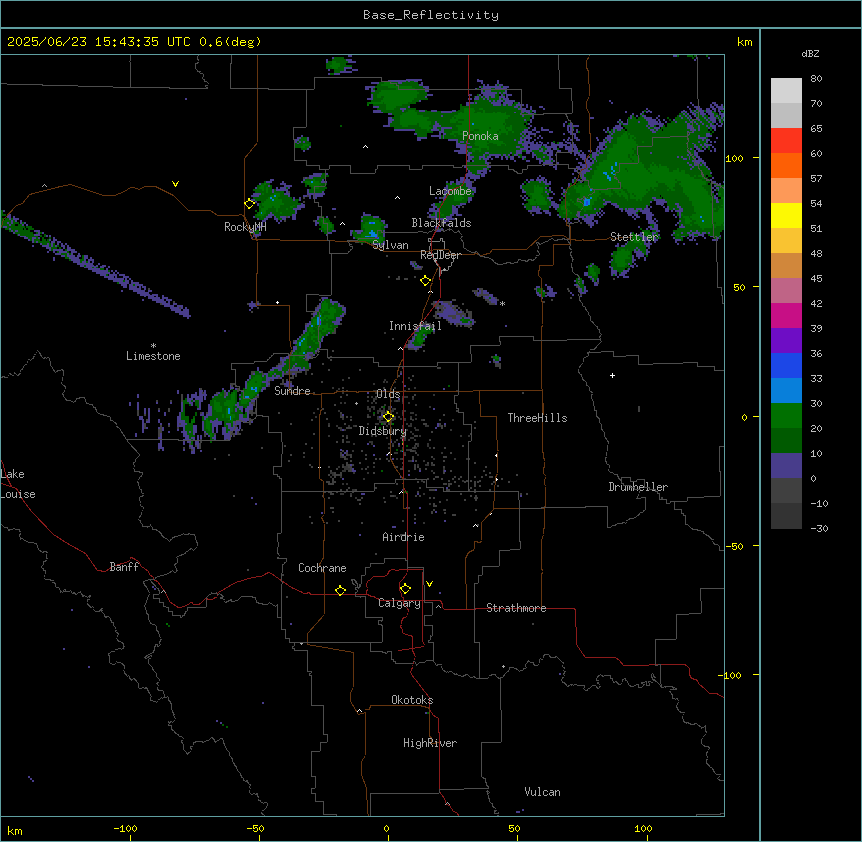The height and width of the screenshot is (842, 862).
Task: Click the yellow V marker north of RockyMH
Action: (x=175, y=184)
